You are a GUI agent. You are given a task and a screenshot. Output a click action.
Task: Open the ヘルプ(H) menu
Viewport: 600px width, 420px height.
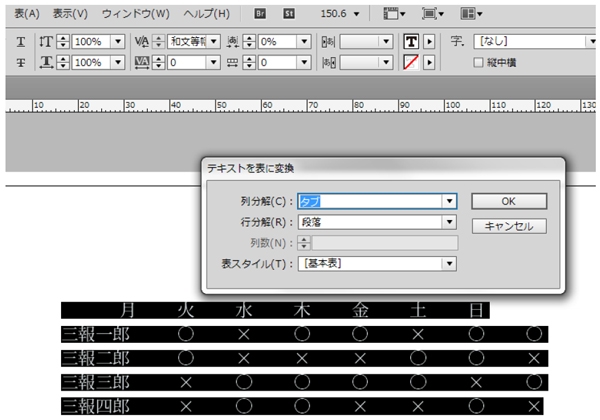206,15
